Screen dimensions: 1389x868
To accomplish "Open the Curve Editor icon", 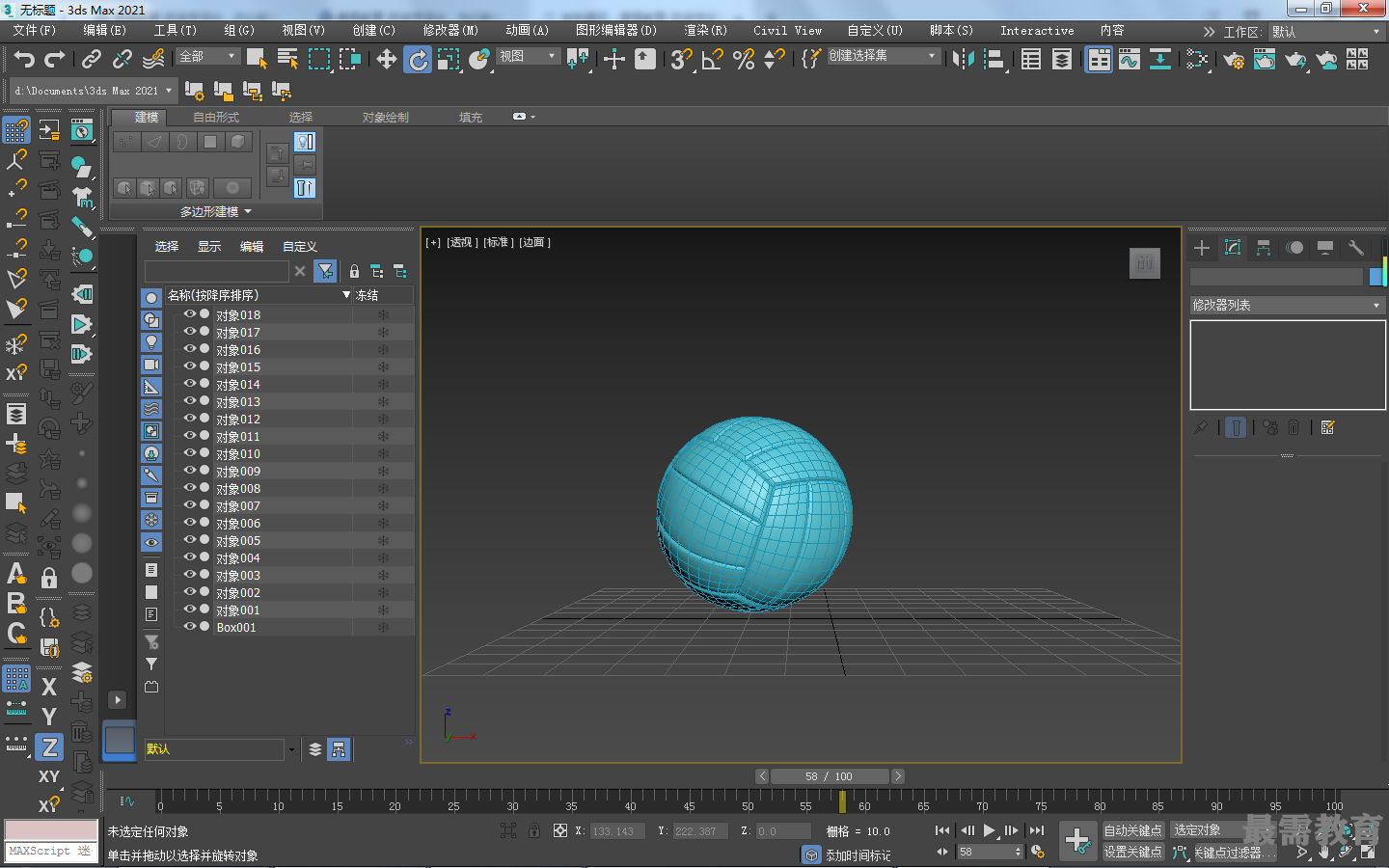I will tap(1130, 60).
